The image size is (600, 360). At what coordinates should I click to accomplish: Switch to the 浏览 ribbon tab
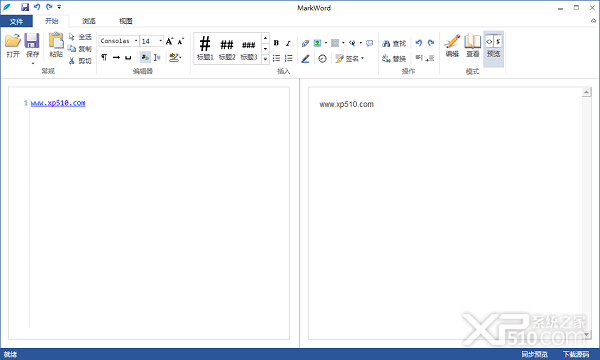(89, 21)
